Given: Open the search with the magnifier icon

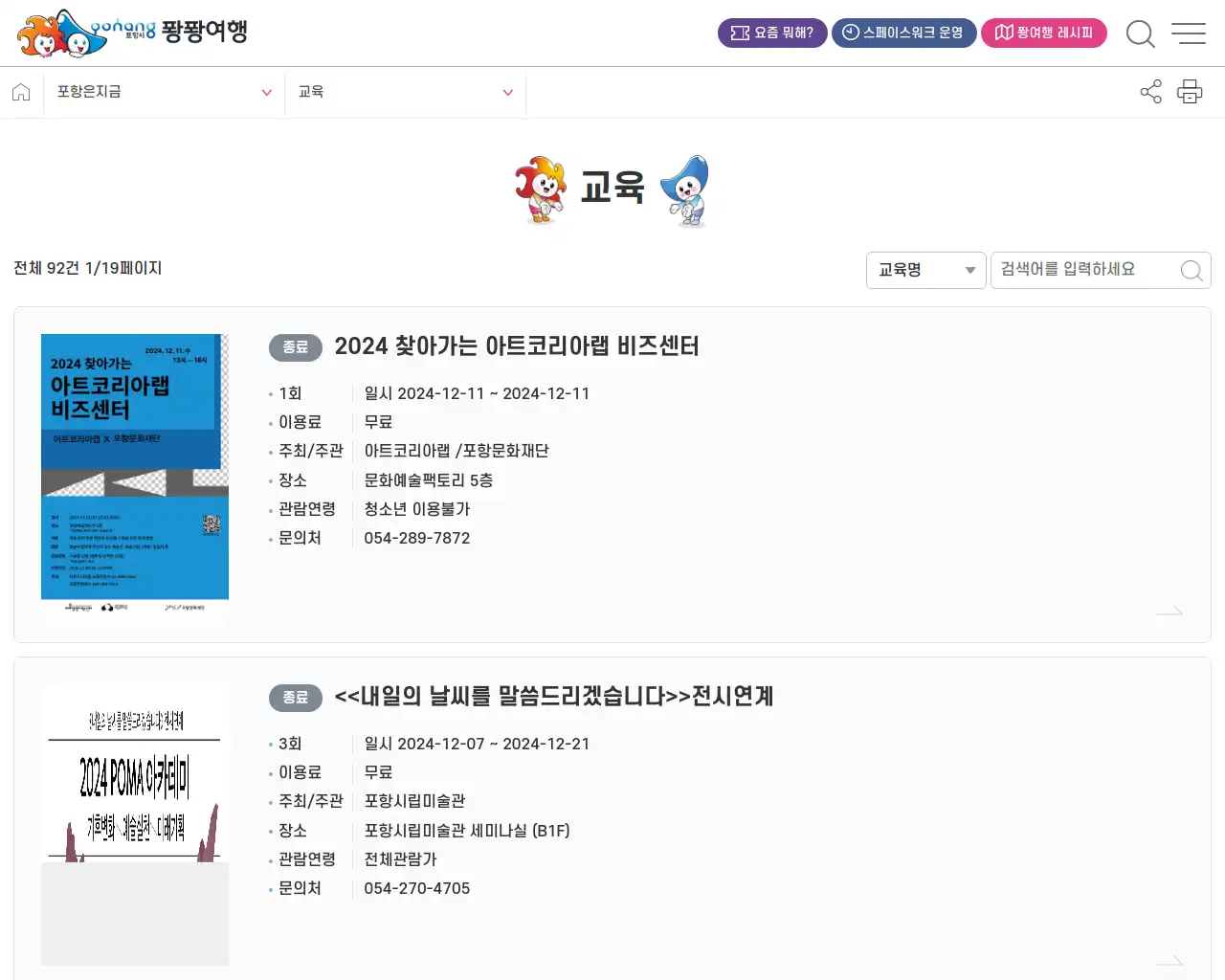Looking at the screenshot, I should click(1141, 33).
